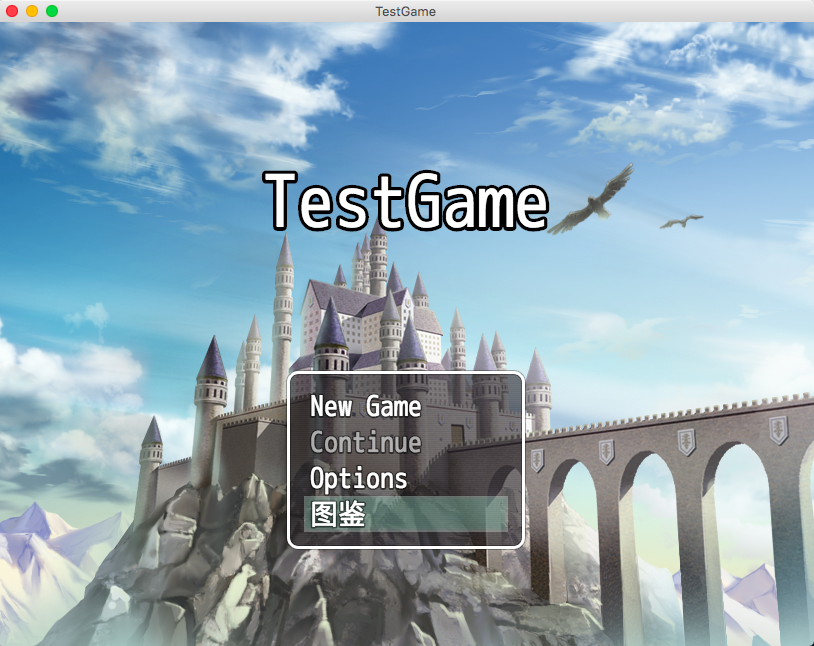Image resolution: width=814 pixels, height=646 pixels.
Task: Maximize the TestGame window with green button
Action: 52,11
